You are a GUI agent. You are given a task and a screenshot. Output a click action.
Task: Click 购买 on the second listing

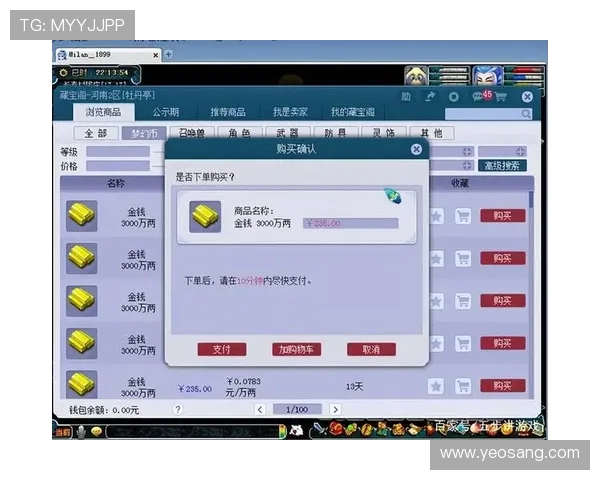pyautogui.click(x=503, y=258)
